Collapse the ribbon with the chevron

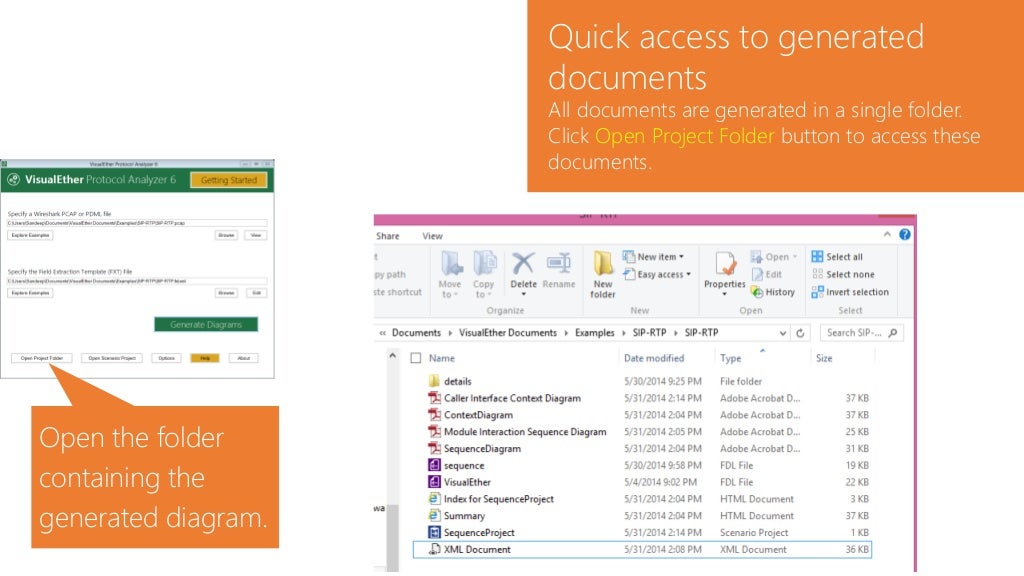pos(887,234)
